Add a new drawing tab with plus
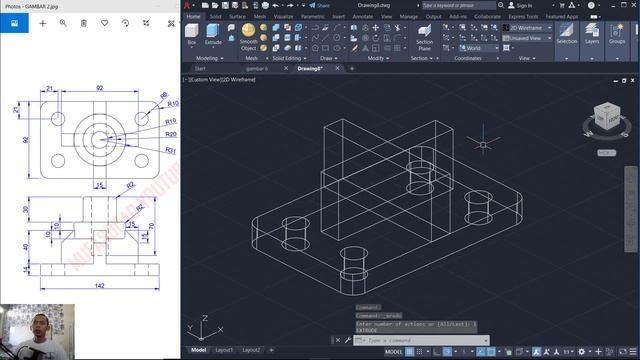 352,69
